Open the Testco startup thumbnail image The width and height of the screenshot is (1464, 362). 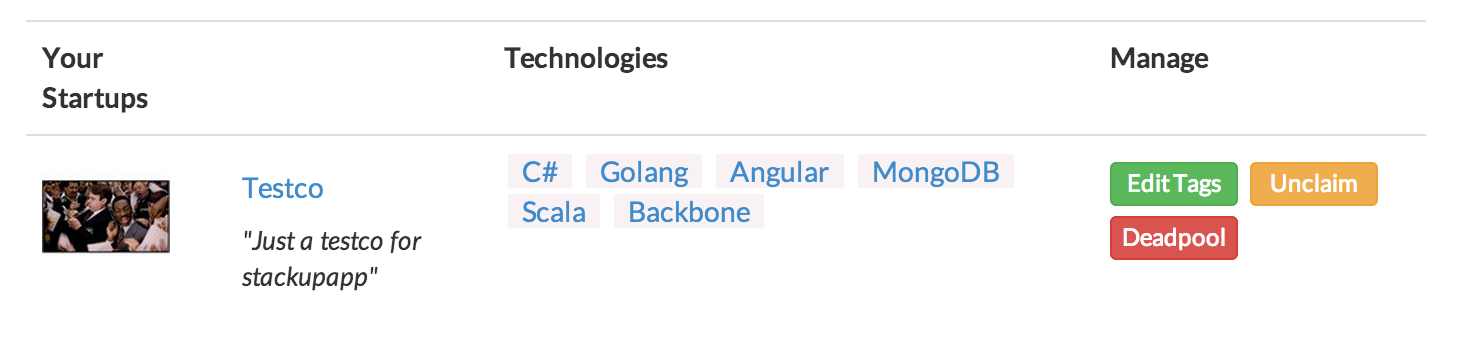(106, 216)
